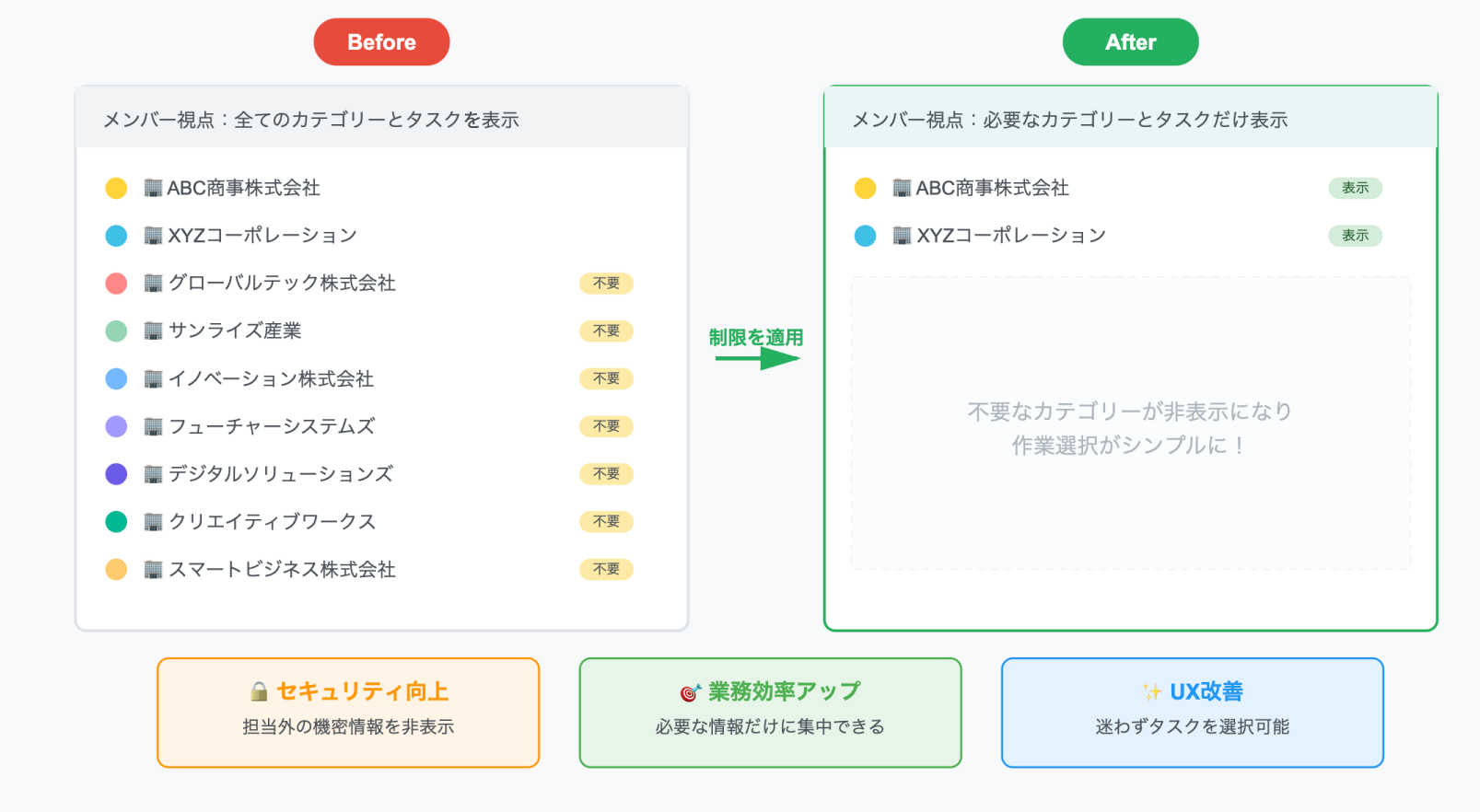Select フューチャーシステムズ in the Before list
Viewport: 1480px width, 812px height.
pos(272,426)
